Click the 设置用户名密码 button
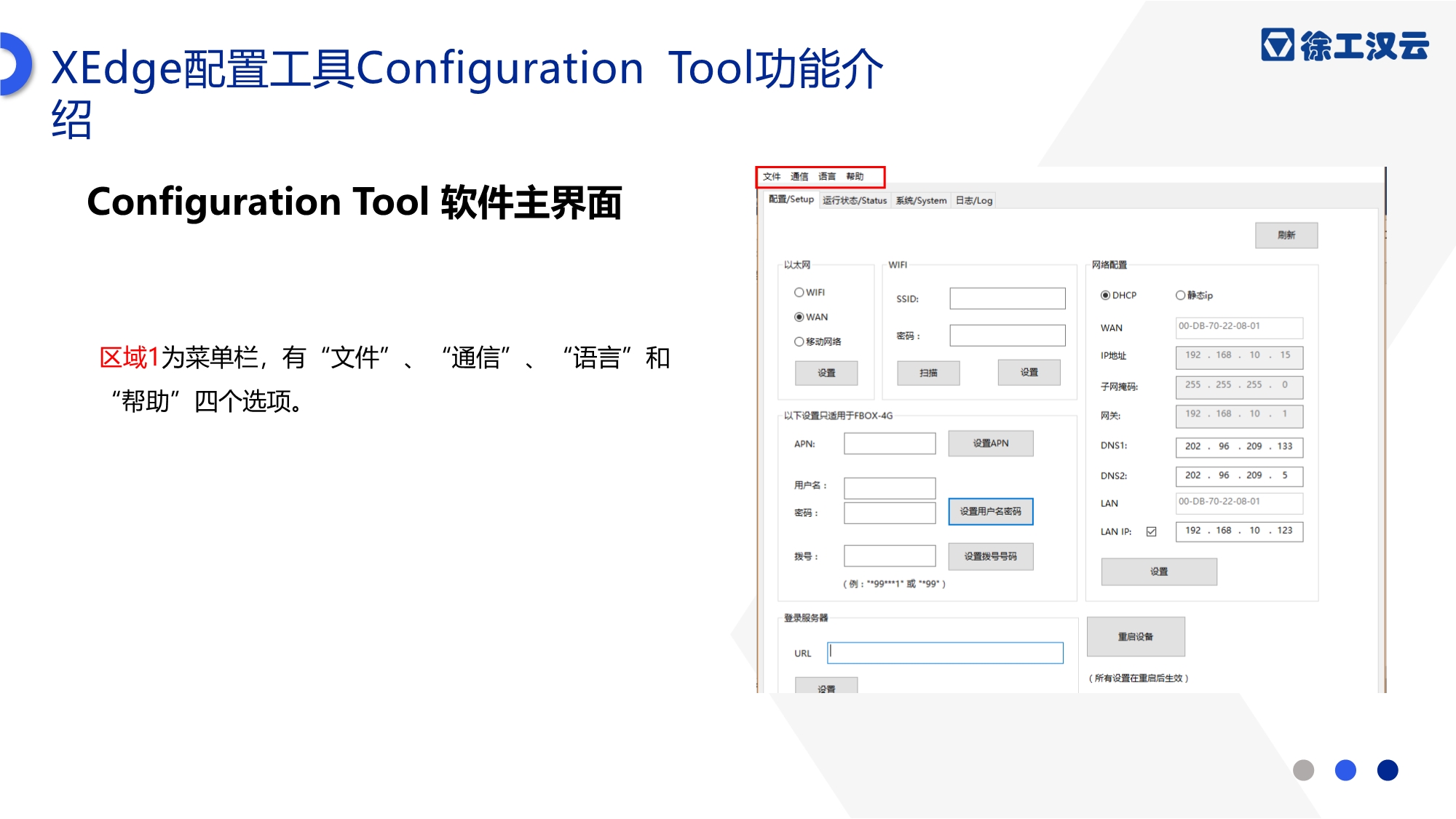The image size is (1456, 819). click(x=991, y=512)
